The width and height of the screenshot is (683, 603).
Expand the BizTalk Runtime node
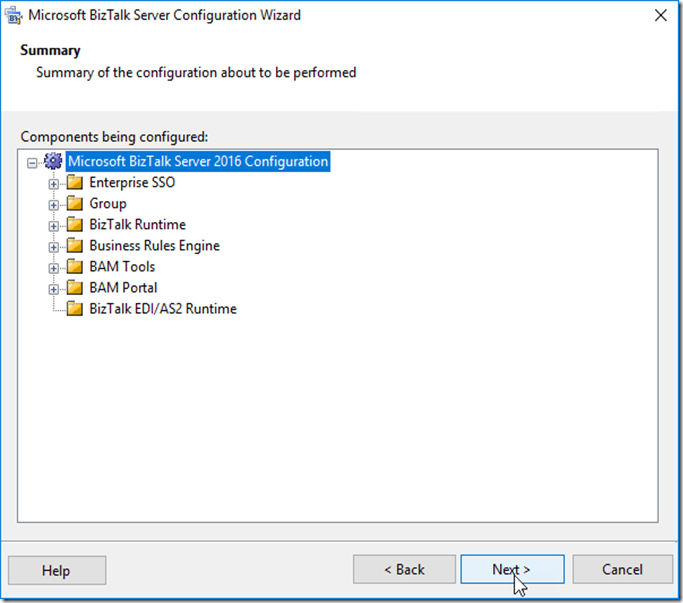pyautogui.click(x=53, y=226)
